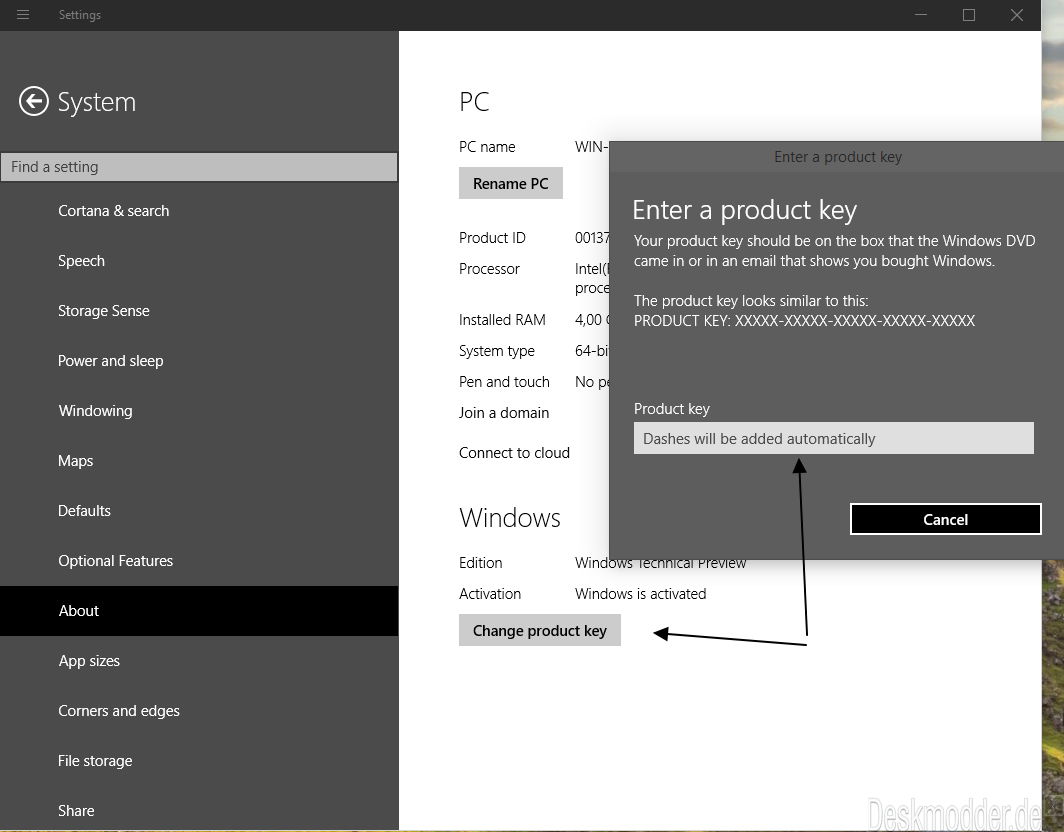Focus the Find a setting search box
The height and width of the screenshot is (832, 1064).
click(x=199, y=167)
